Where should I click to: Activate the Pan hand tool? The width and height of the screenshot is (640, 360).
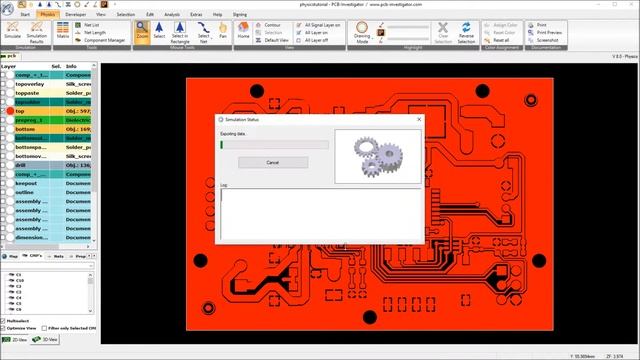point(222,31)
